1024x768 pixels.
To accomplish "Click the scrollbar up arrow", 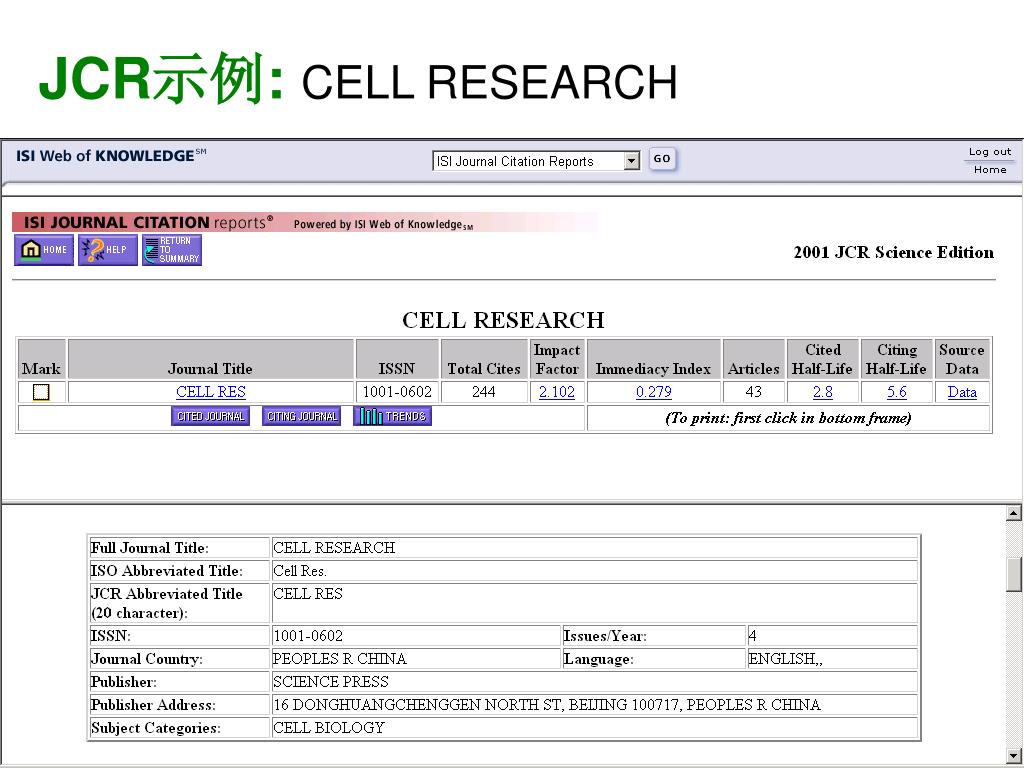I will pyautogui.click(x=1014, y=514).
